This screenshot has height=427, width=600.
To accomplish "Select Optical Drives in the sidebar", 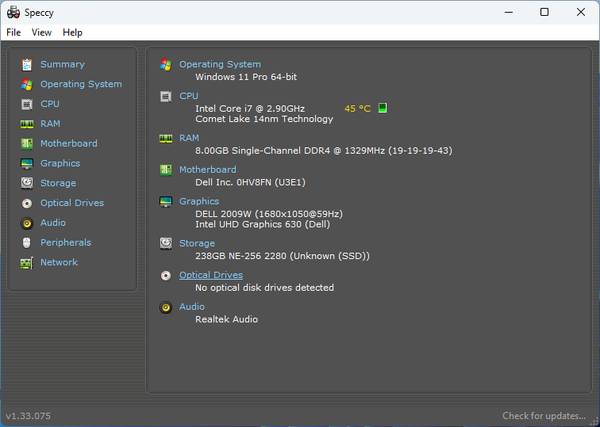I will pos(72,203).
